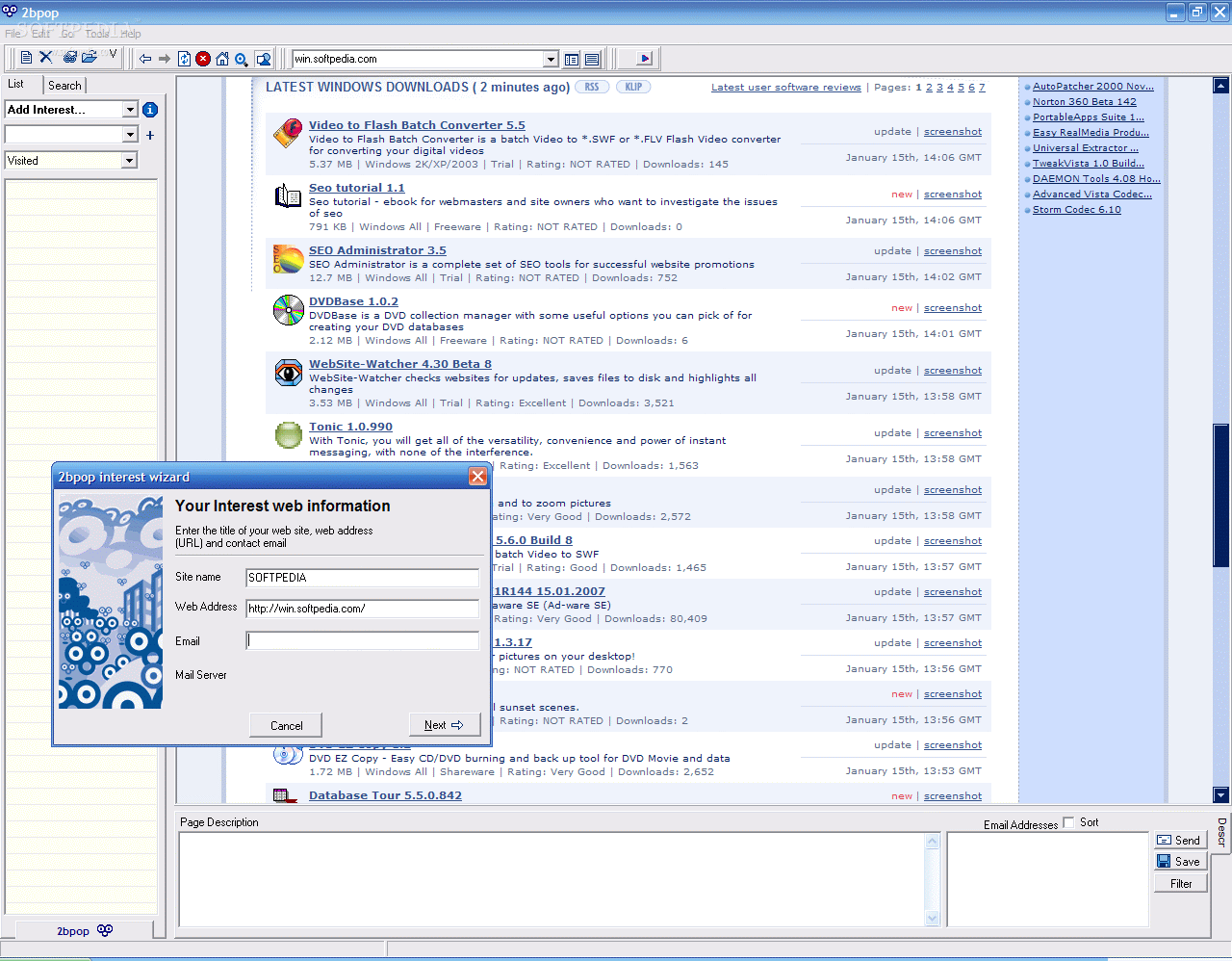
Task: Click the blue info icon beside Add Interest
Action: [150, 110]
